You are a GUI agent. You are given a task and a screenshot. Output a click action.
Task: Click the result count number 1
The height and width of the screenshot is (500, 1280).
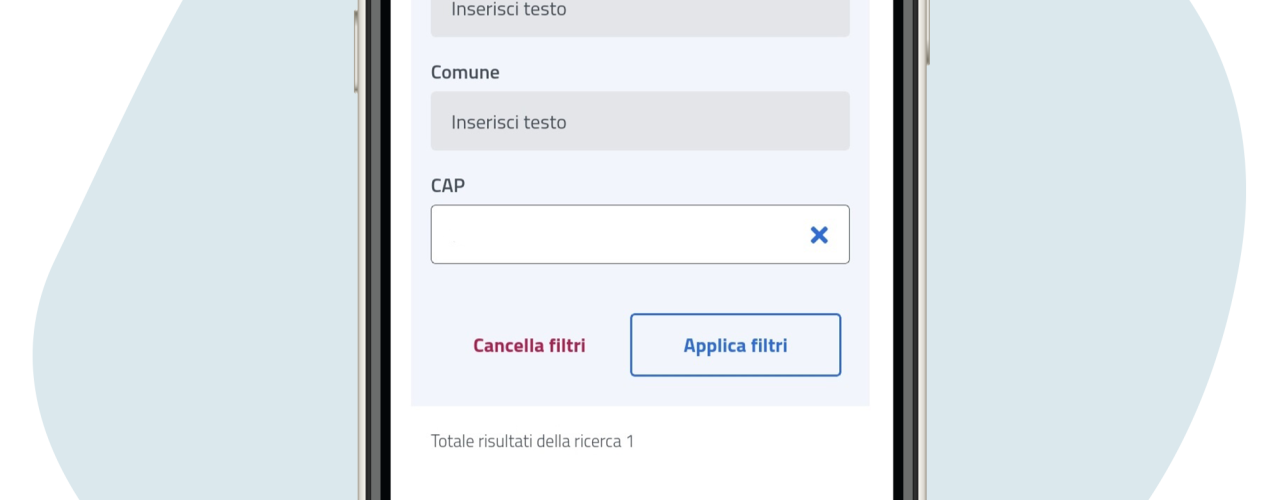click(630, 441)
